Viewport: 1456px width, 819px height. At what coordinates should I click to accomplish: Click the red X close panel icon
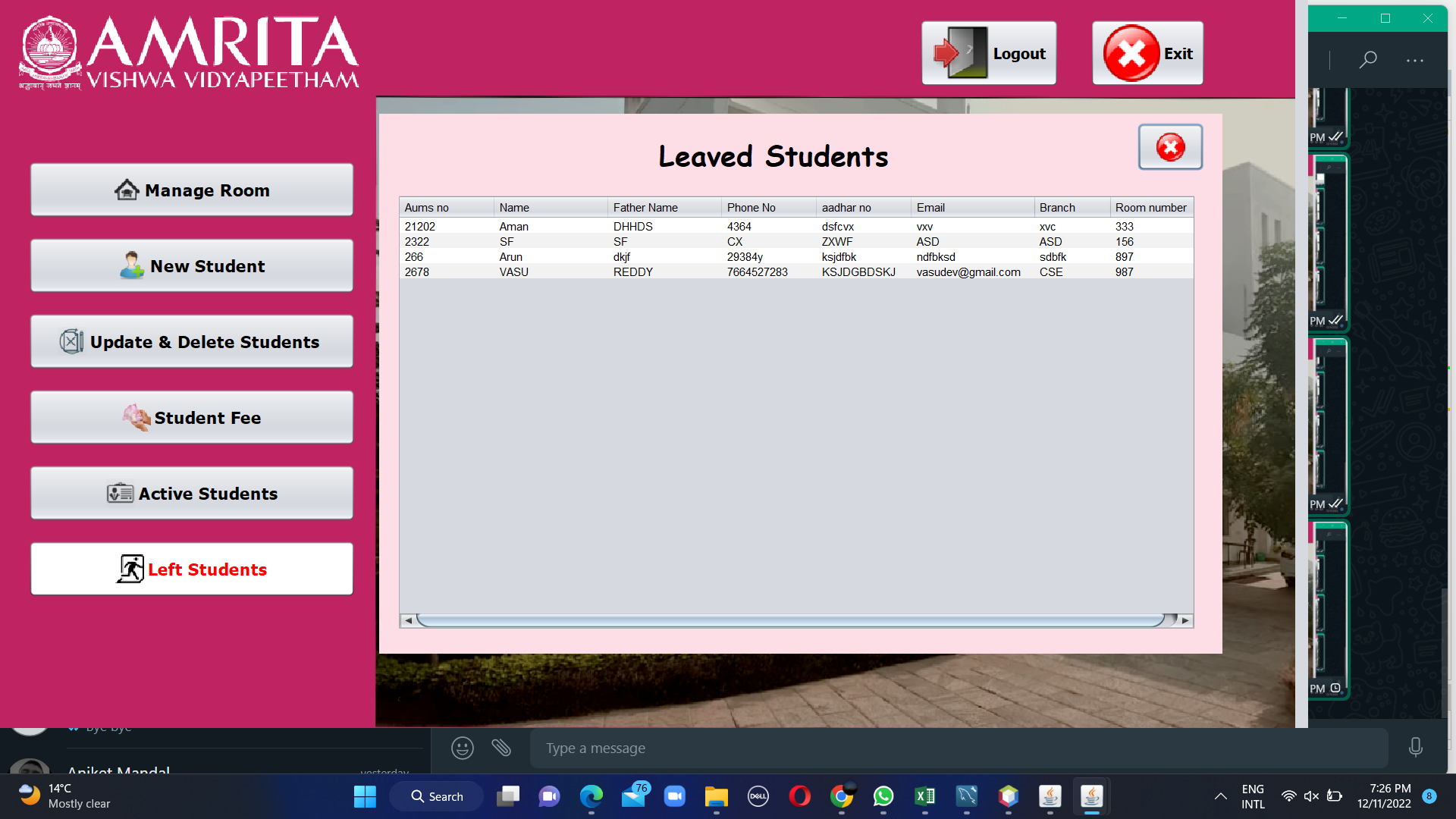pyautogui.click(x=1170, y=147)
